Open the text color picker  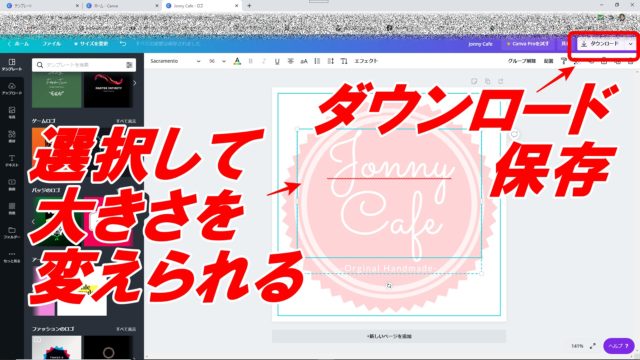237,61
